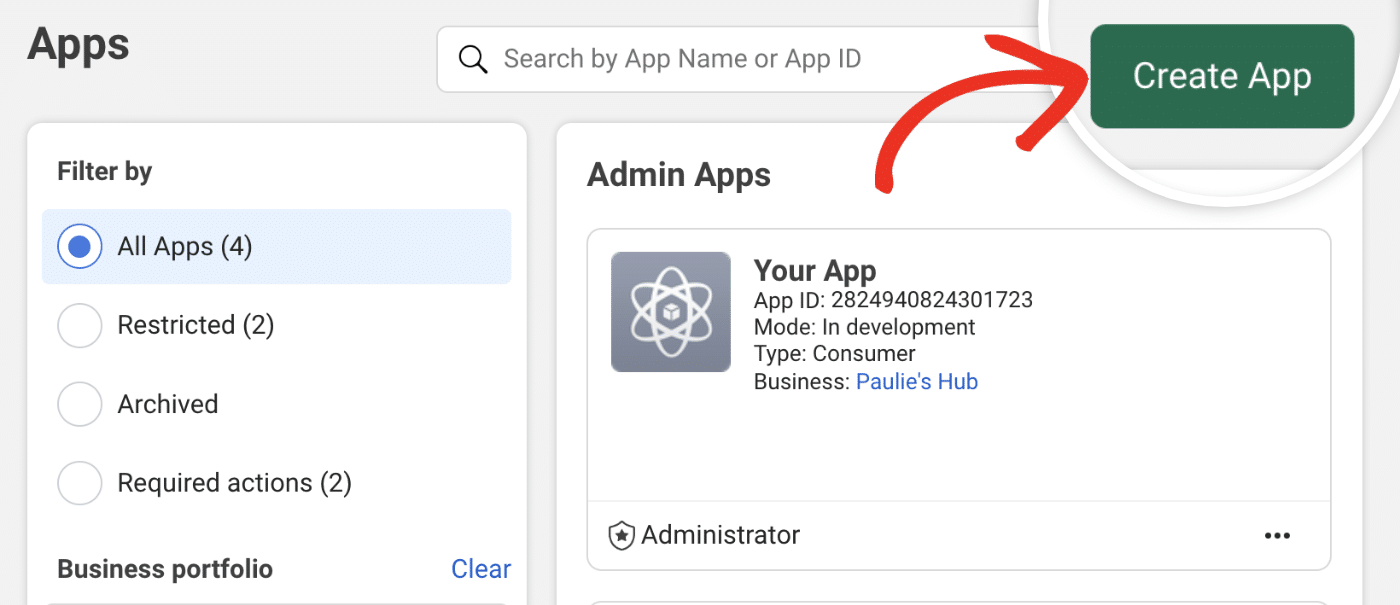1400x605 pixels.
Task: Click the Apps page heading
Action: pyautogui.click(x=78, y=43)
